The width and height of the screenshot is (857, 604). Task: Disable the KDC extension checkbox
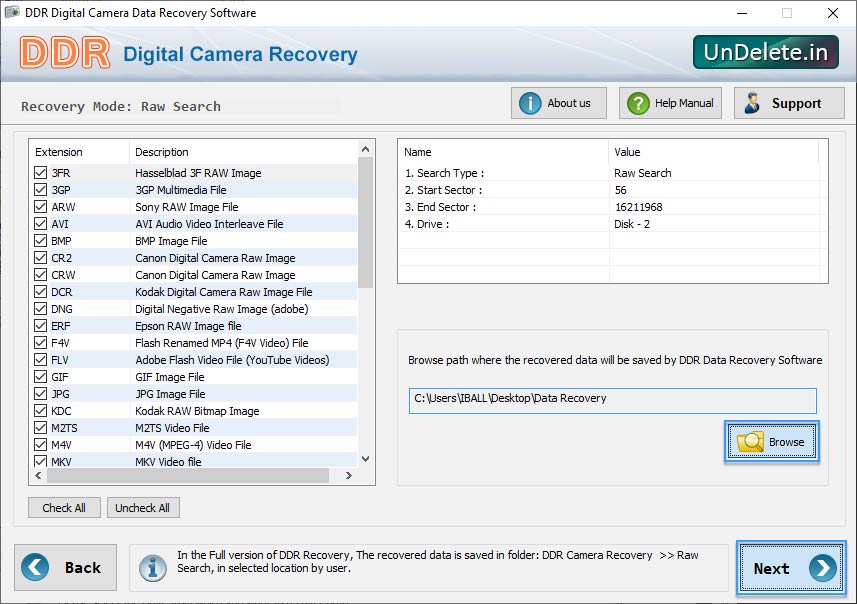pyautogui.click(x=40, y=410)
